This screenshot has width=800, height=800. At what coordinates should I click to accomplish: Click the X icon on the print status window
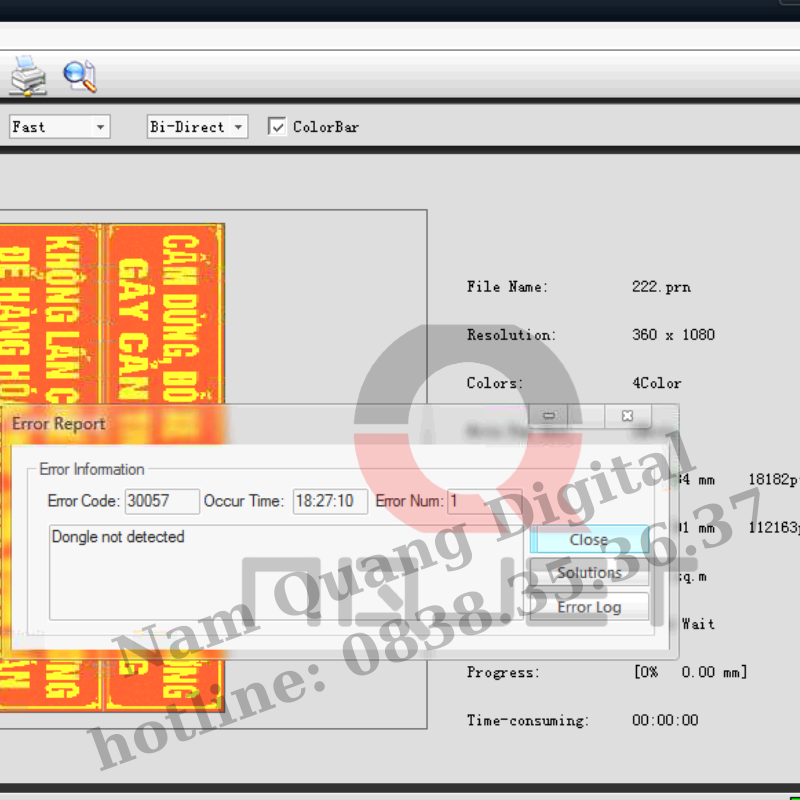627,416
